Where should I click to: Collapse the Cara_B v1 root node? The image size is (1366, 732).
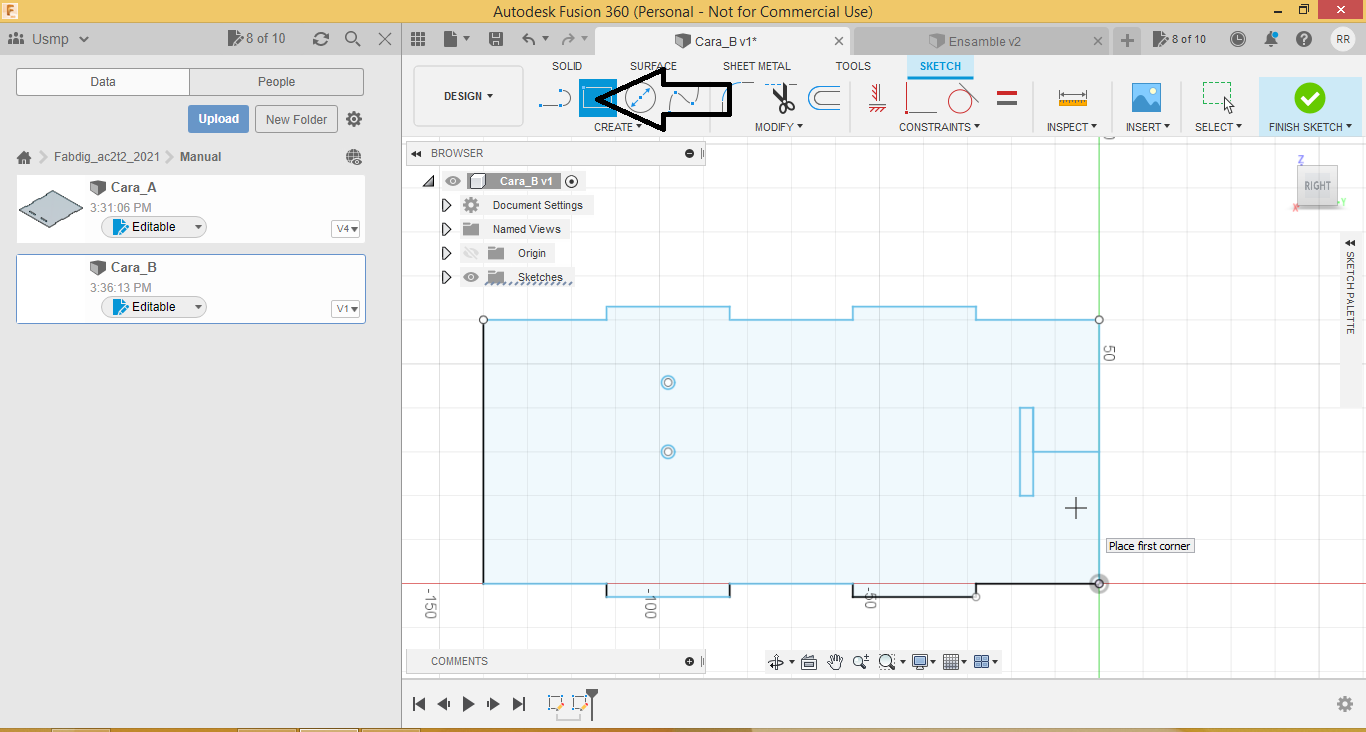tap(429, 181)
